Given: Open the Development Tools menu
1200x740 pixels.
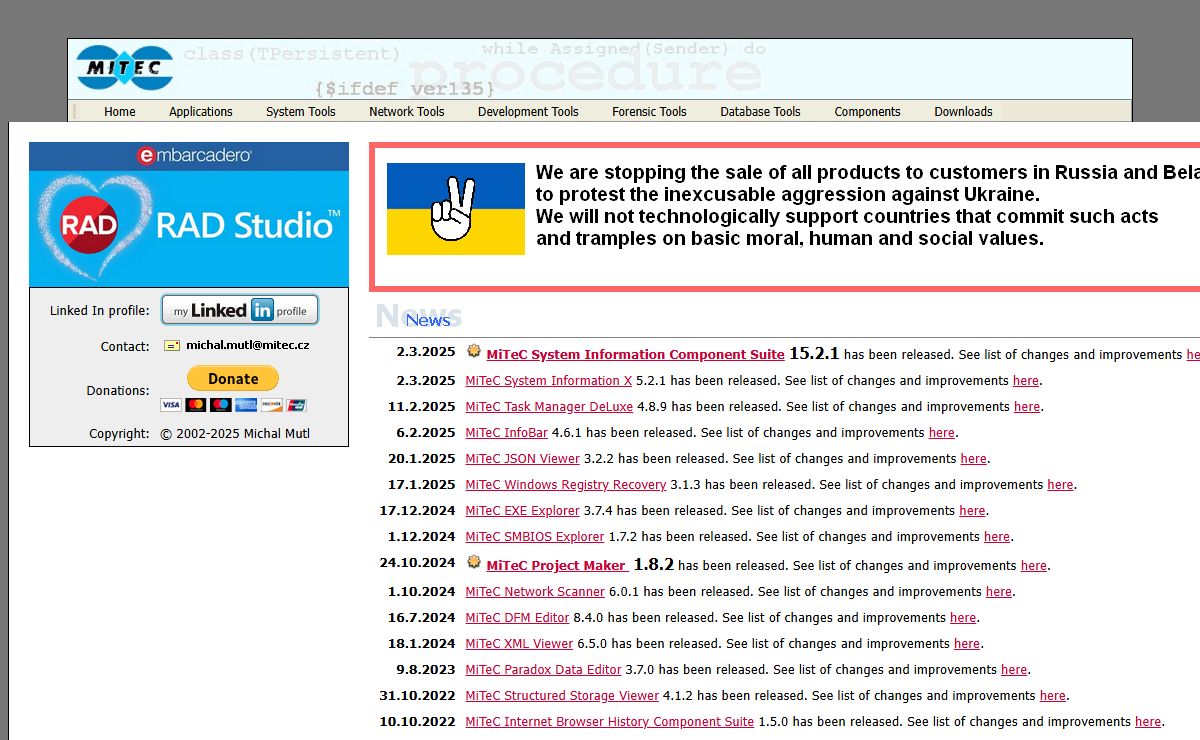Looking at the screenshot, I should [528, 112].
